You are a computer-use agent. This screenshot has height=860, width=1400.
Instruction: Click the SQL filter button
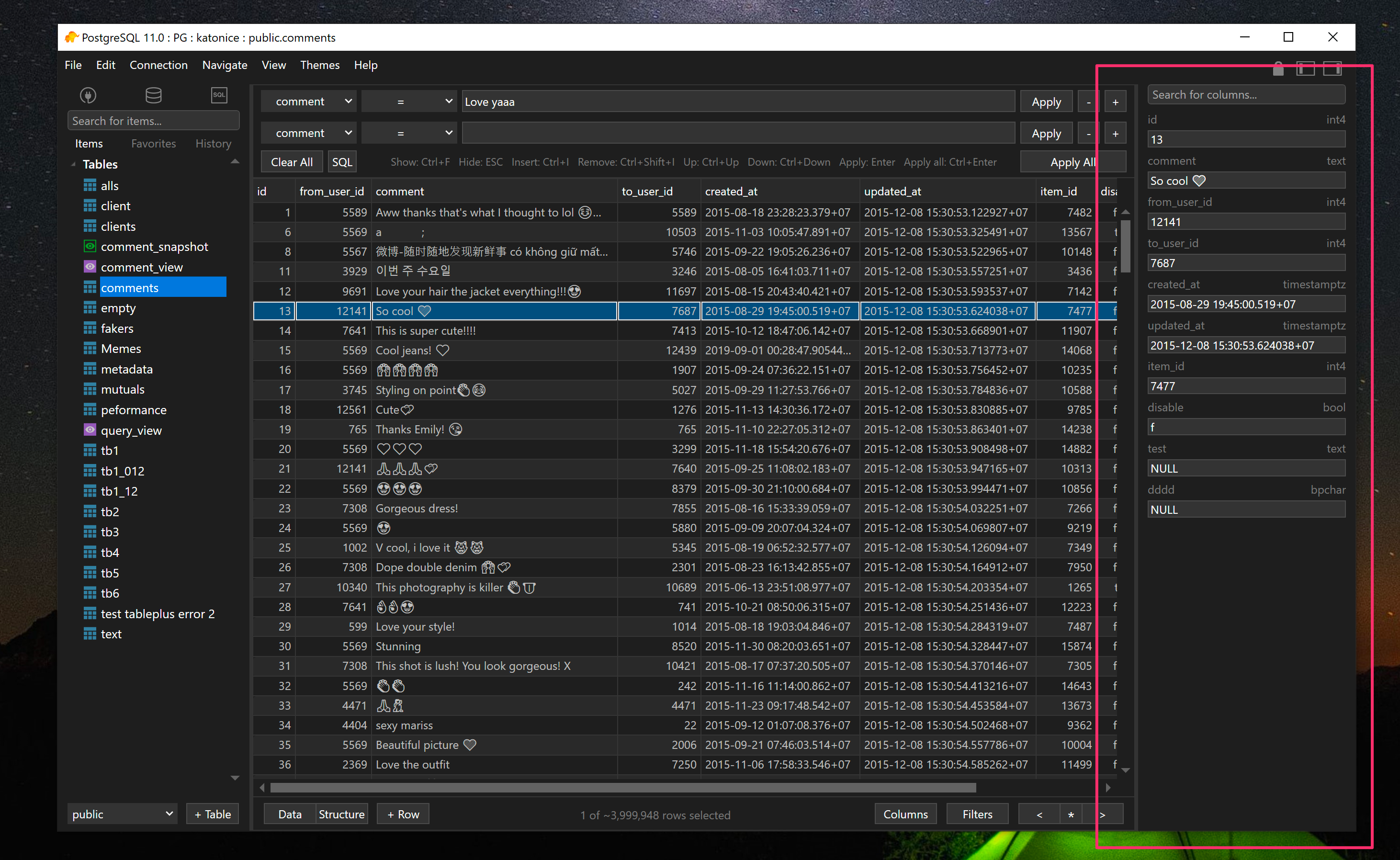tap(342, 161)
